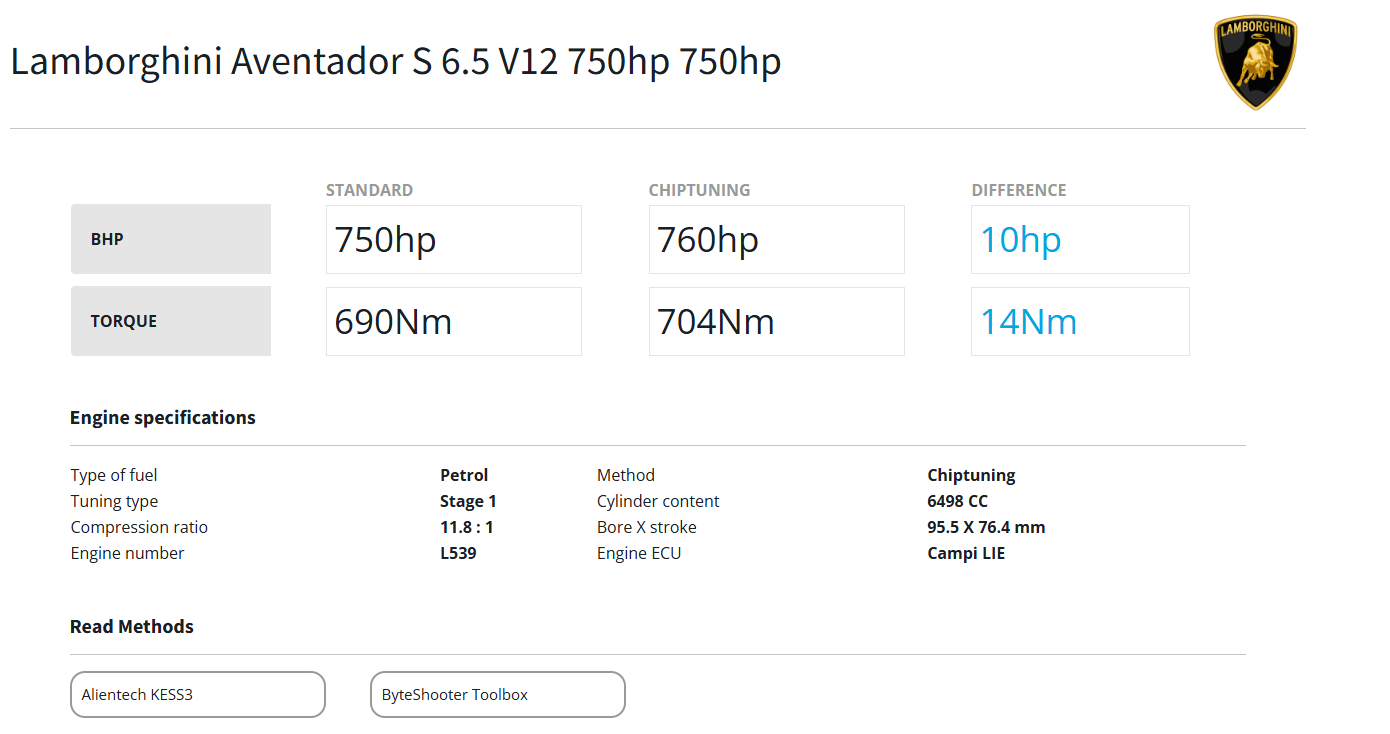This screenshot has width=1390, height=734.
Task: Click the CHIPTUNING column header
Action: 699,190
